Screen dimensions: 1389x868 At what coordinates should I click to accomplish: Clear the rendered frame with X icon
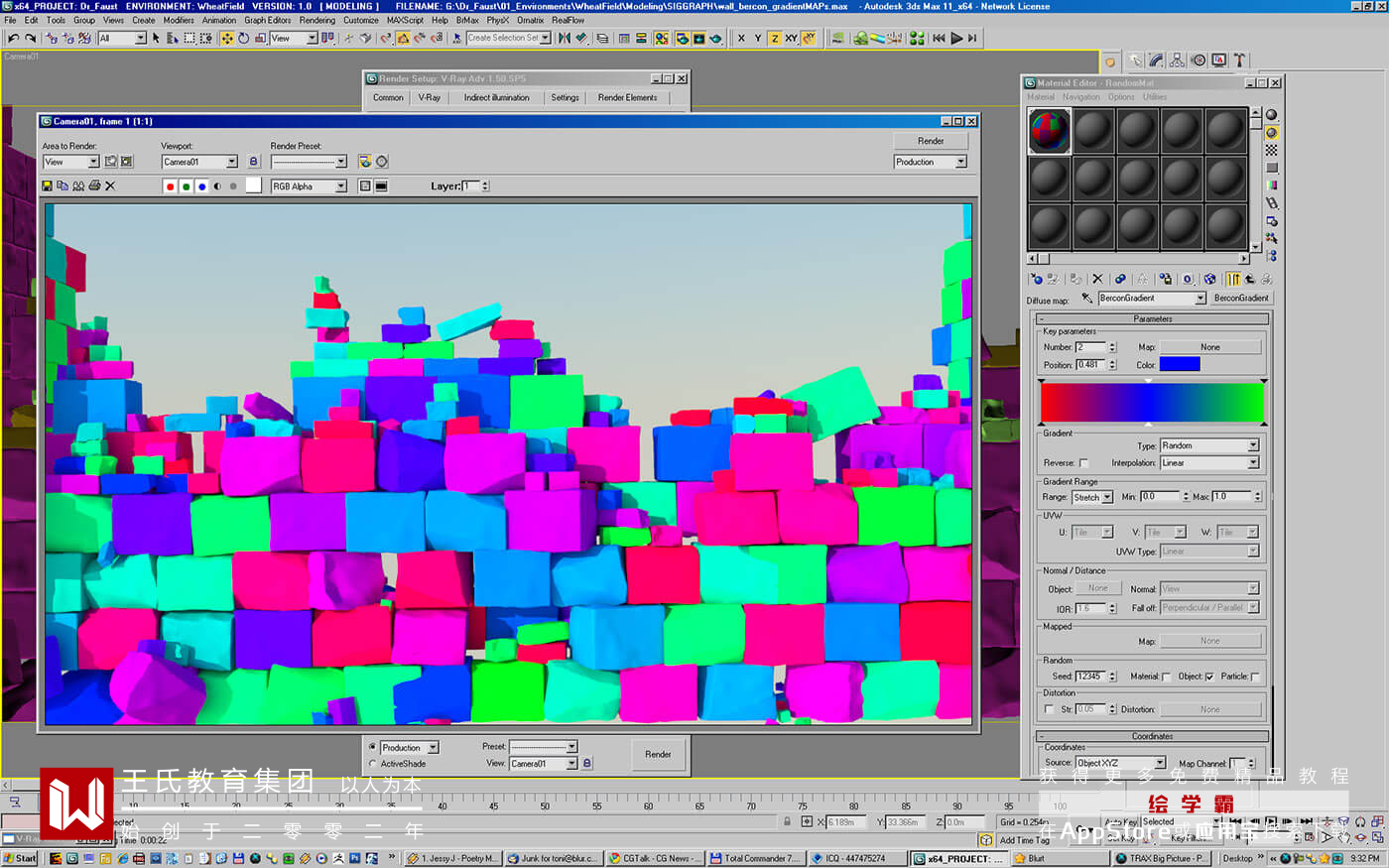click(x=110, y=186)
